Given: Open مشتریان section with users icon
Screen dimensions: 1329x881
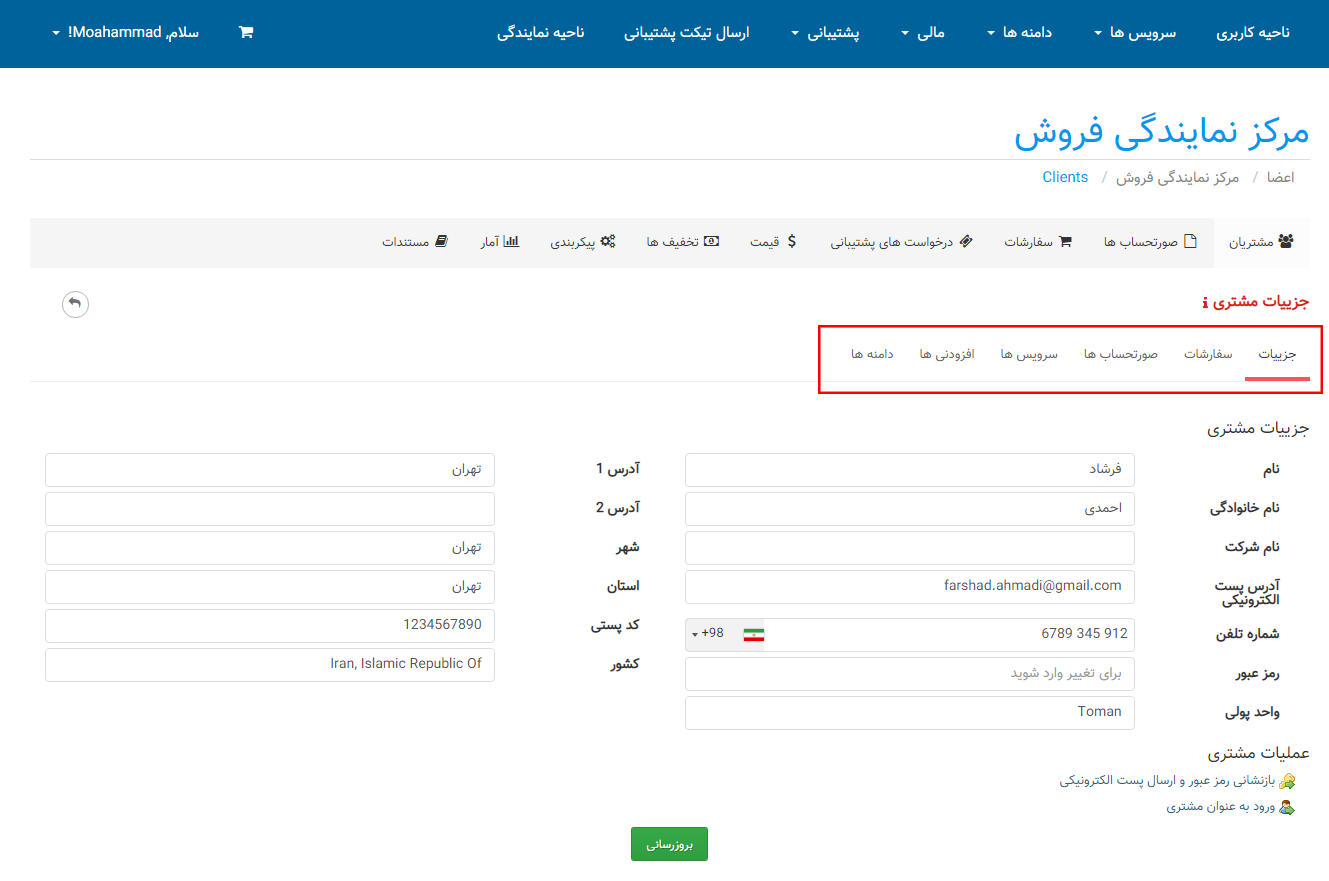Looking at the screenshot, I should tap(1265, 242).
